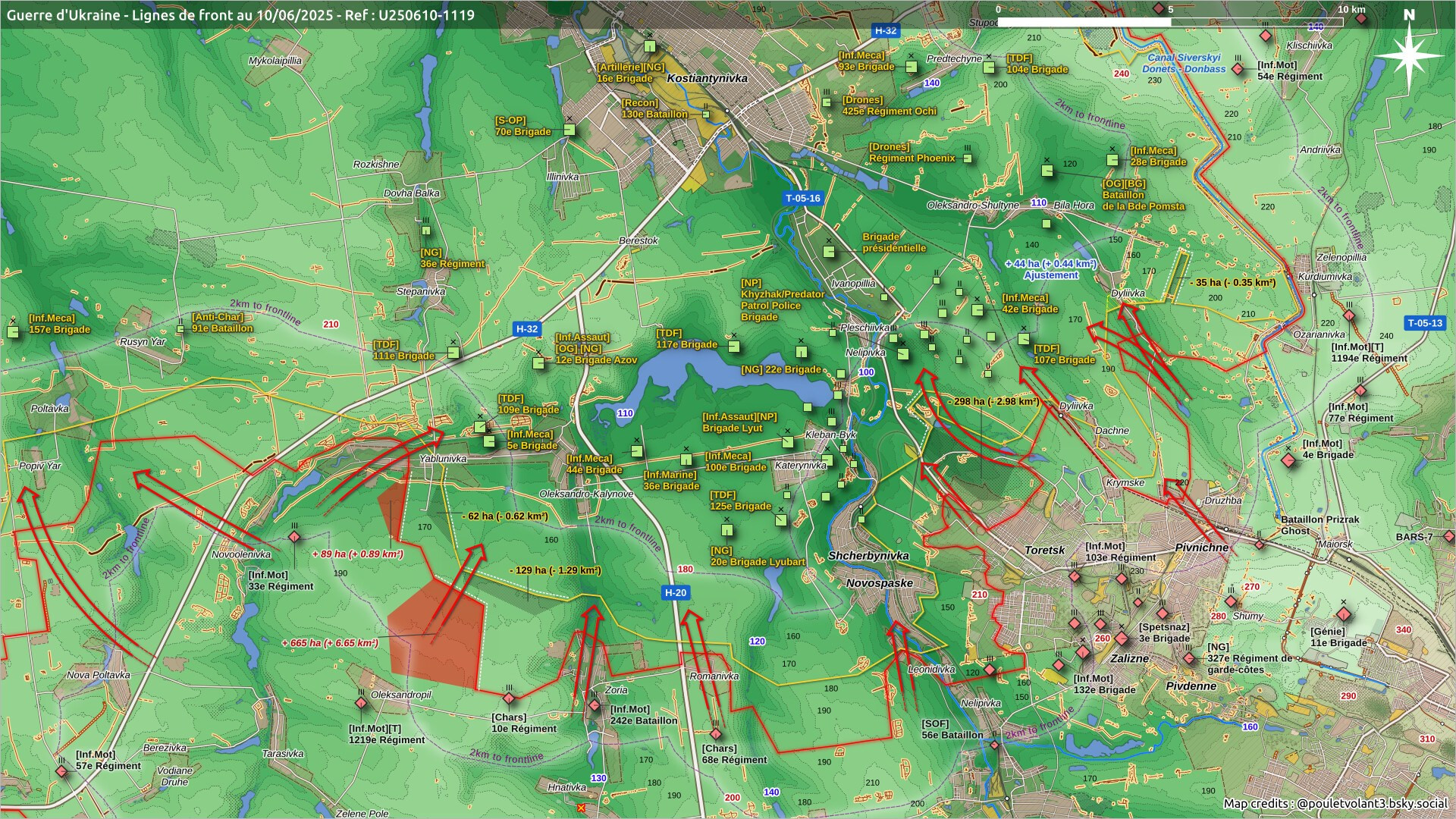Click the Canal Siverskyi Donets - Donbass label
Image resolution: width=1456 pixels, height=819 pixels.
pyautogui.click(x=1184, y=63)
